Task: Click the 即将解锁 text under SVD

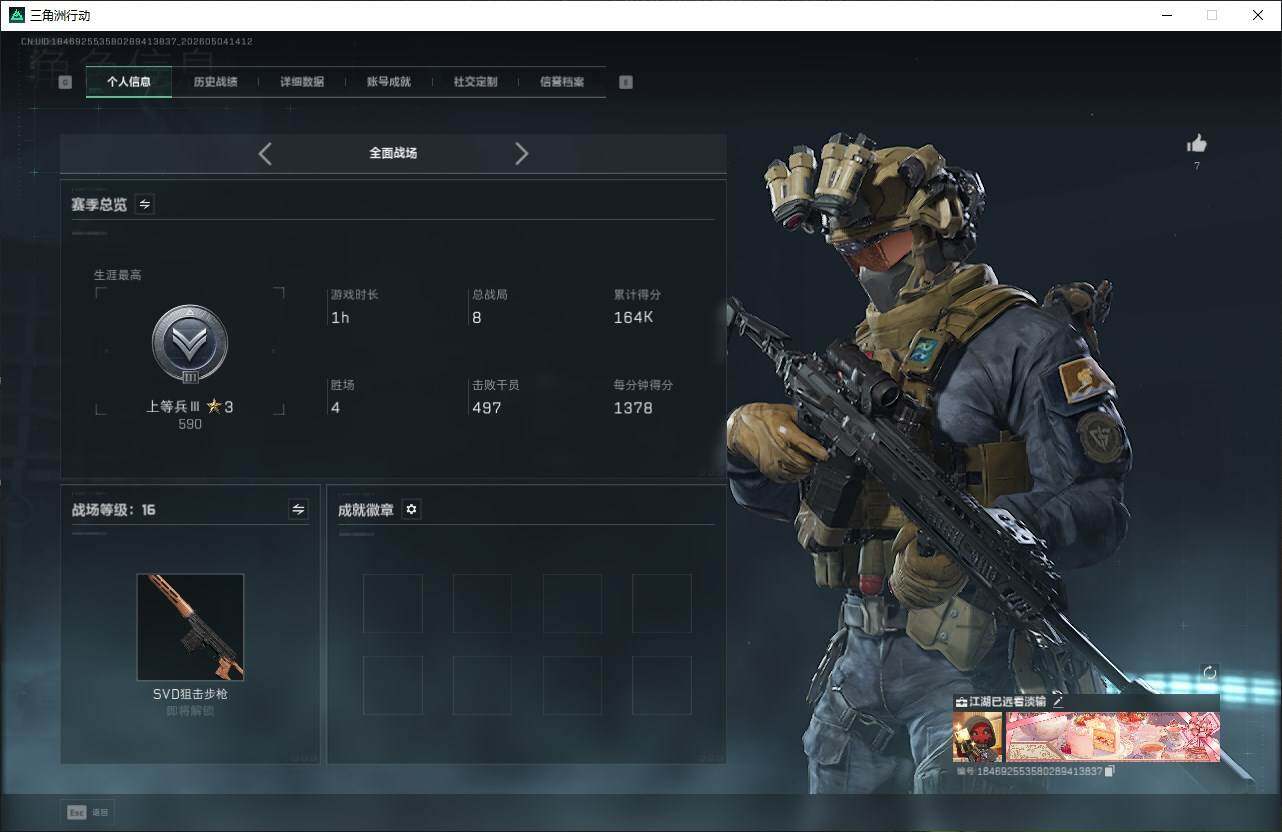Action: (190, 711)
